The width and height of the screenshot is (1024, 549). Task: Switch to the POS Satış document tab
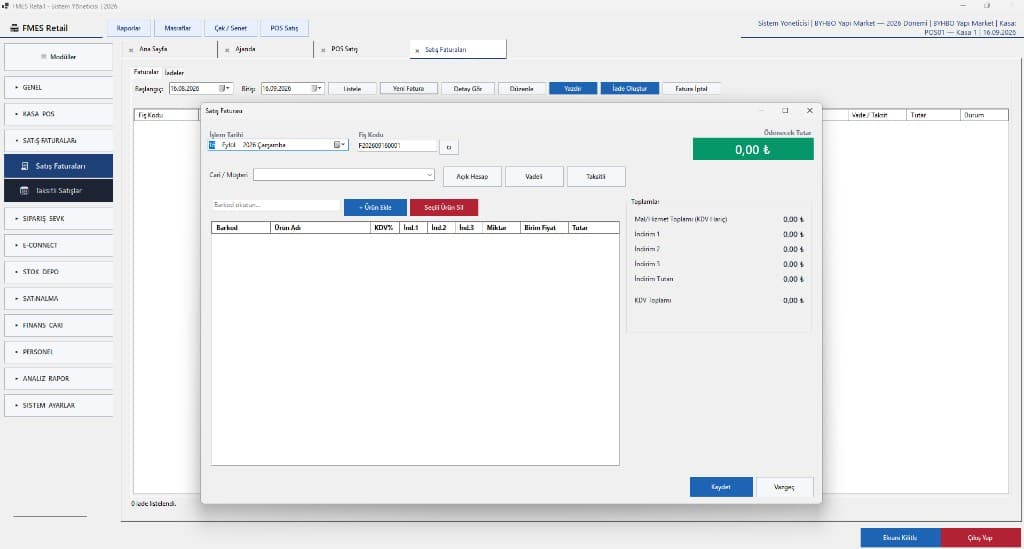tap(344, 49)
